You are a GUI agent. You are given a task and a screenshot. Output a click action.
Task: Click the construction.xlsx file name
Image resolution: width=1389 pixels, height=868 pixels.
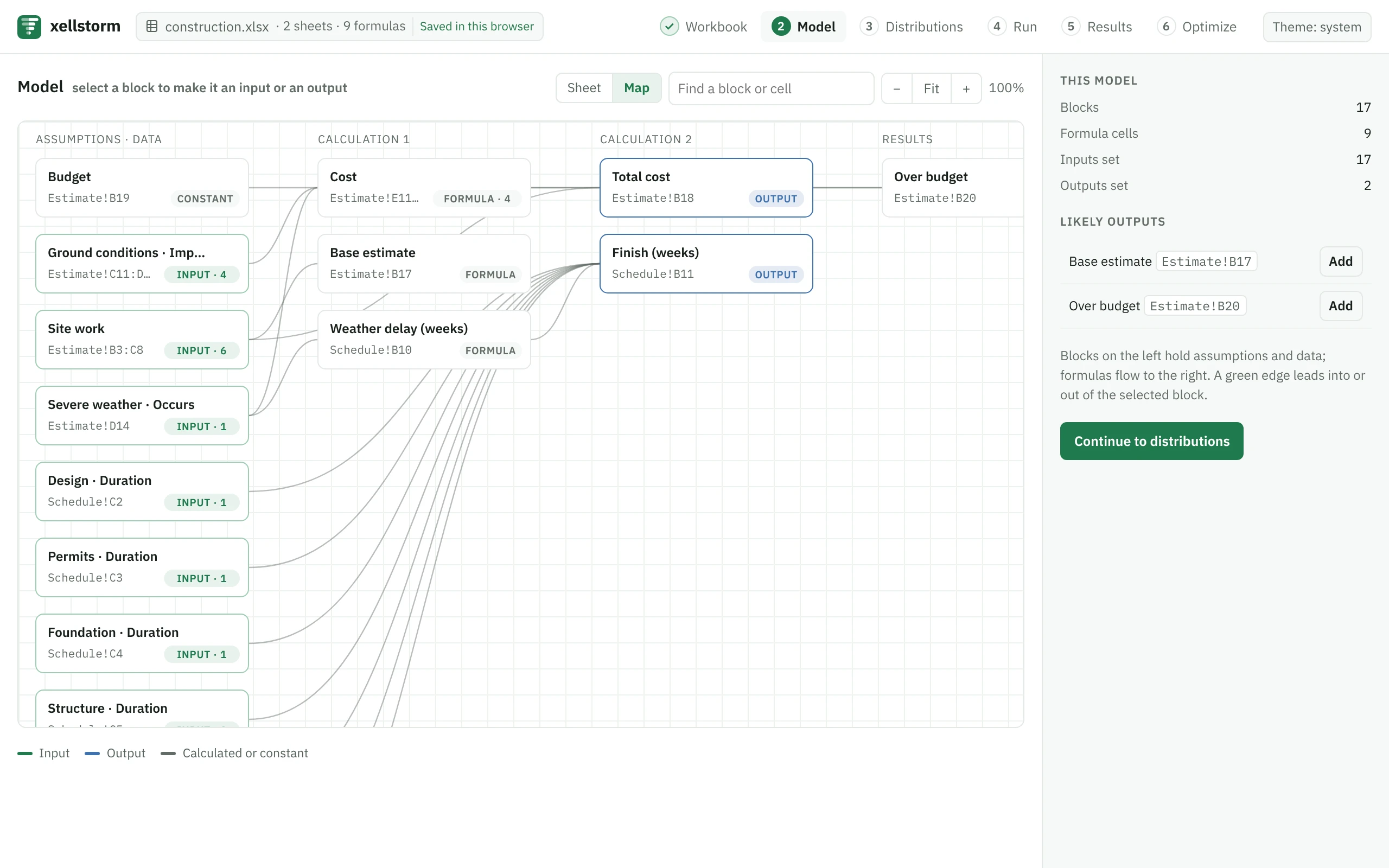(217, 27)
